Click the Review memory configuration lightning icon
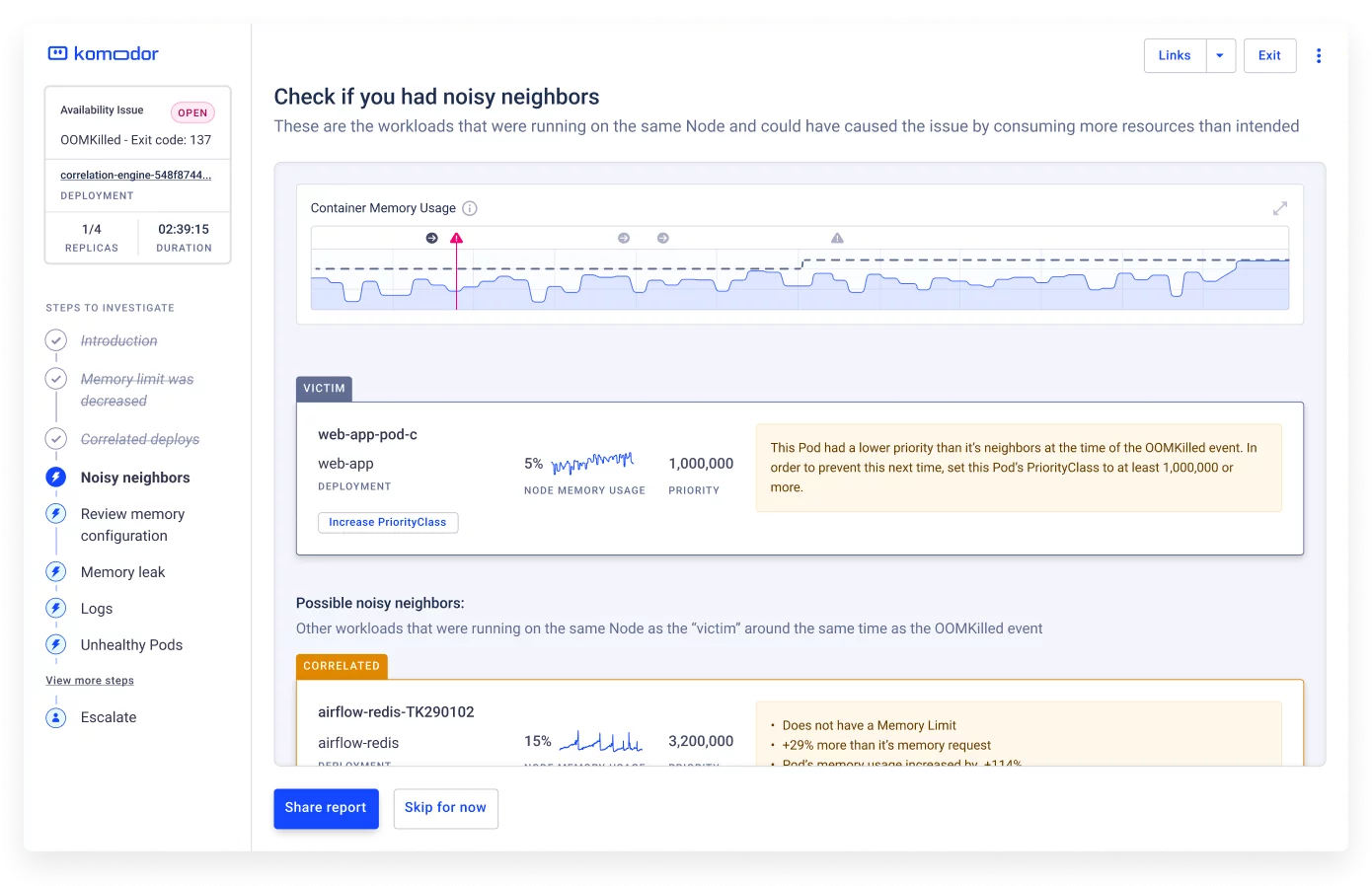Image resolution: width=1372 pixels, height=886 pixels. [56, 514]
